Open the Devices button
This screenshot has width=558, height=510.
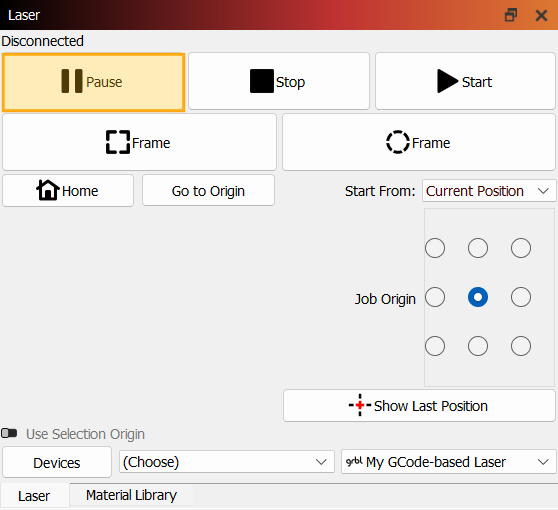coord(57,462)
